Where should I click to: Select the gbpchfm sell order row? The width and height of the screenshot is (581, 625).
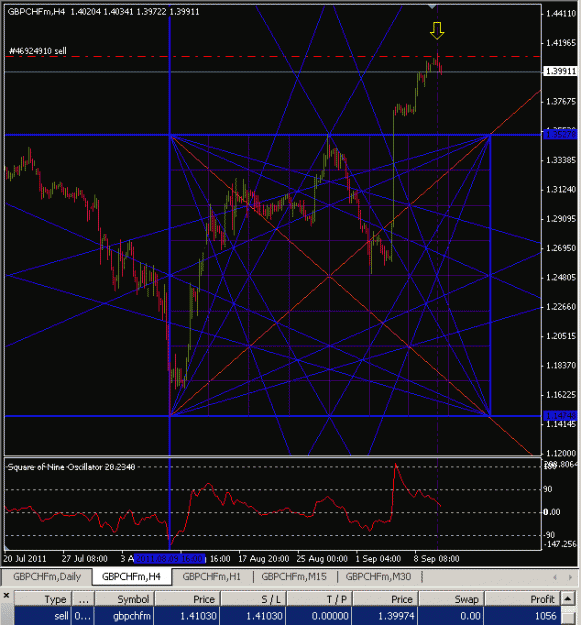(287, 616)
